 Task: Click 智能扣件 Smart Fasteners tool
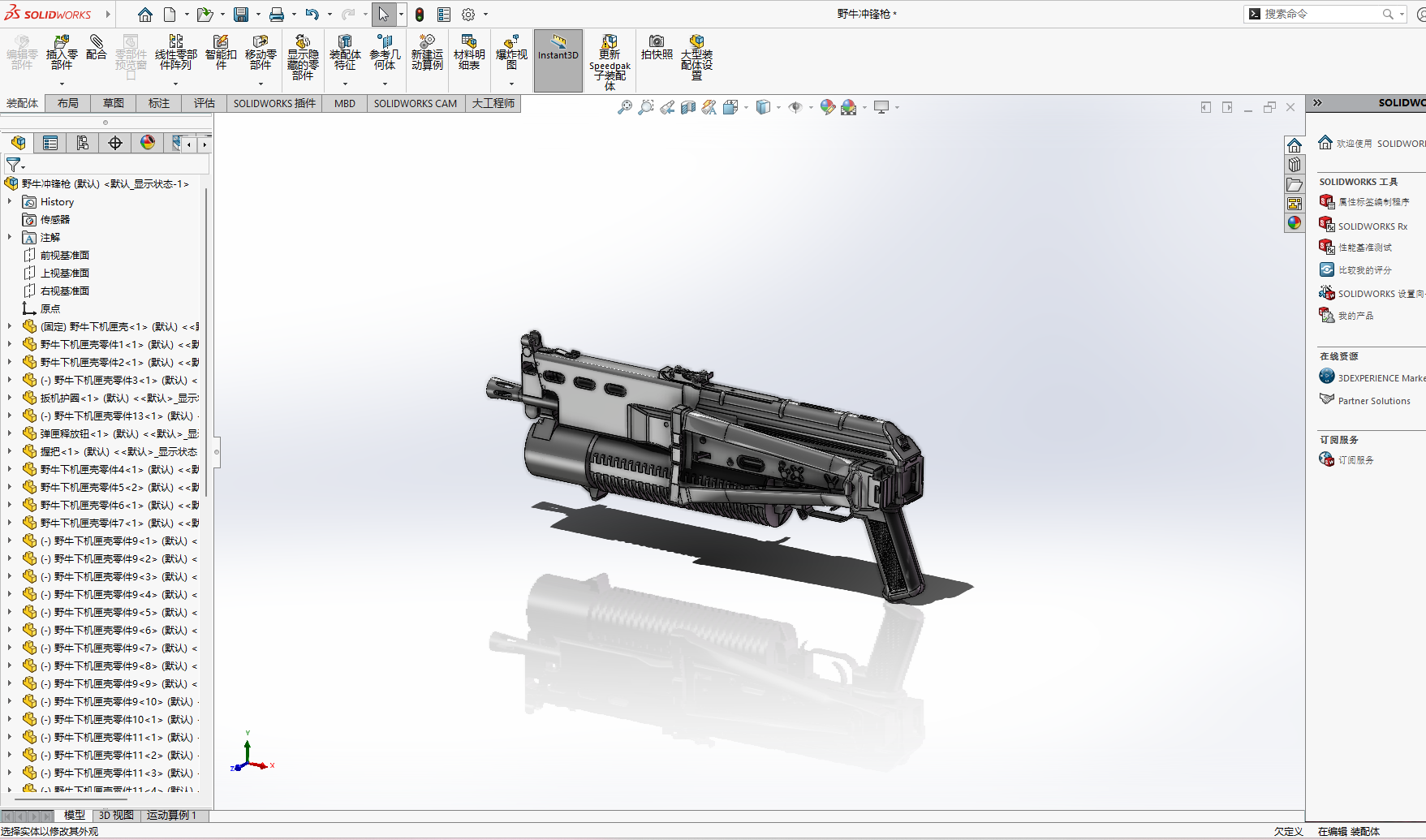(x=221, y=52)
